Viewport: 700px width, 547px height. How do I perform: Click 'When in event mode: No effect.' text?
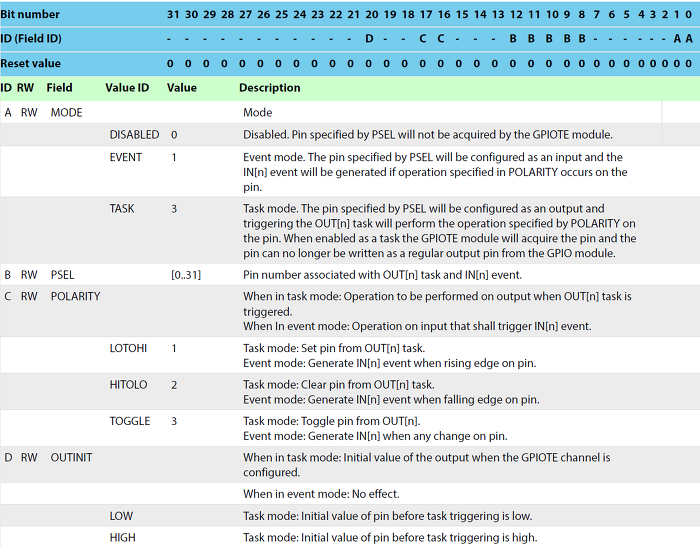(x=321, y=494)
